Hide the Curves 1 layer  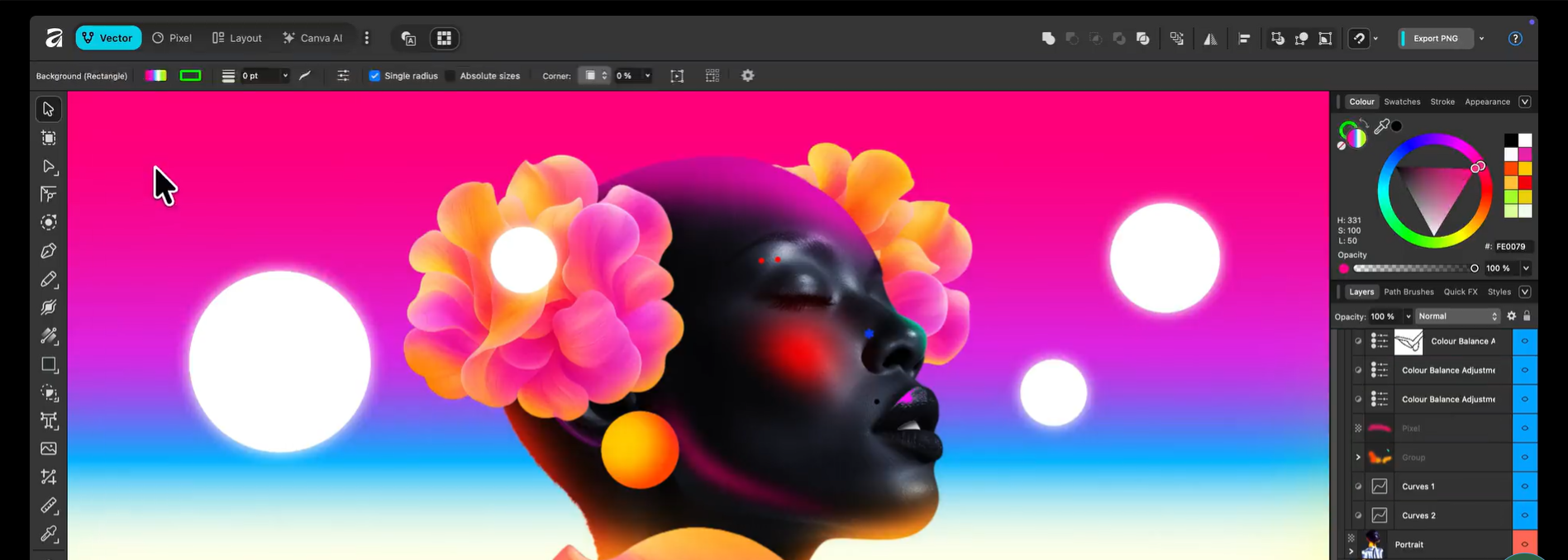[1524, 486]
